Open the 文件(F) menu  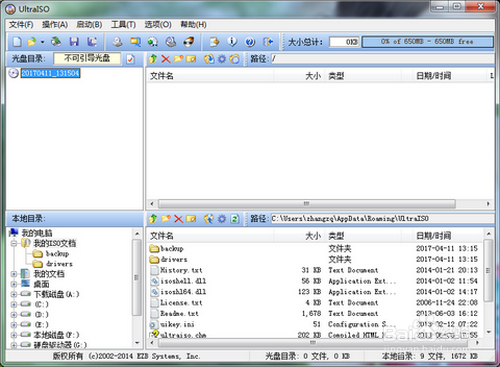coord(21,25)
